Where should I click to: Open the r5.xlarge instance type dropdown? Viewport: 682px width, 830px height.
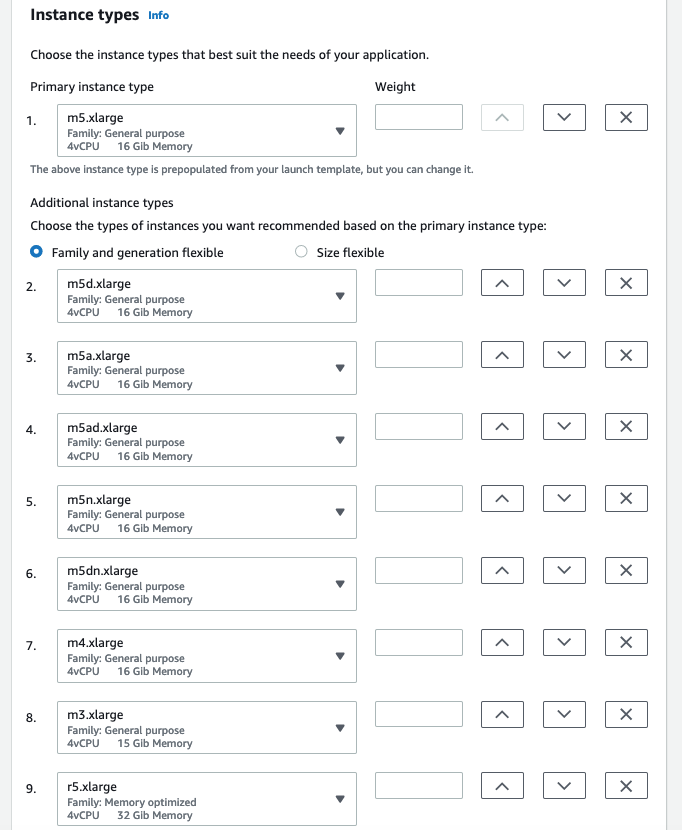(340, 799)
